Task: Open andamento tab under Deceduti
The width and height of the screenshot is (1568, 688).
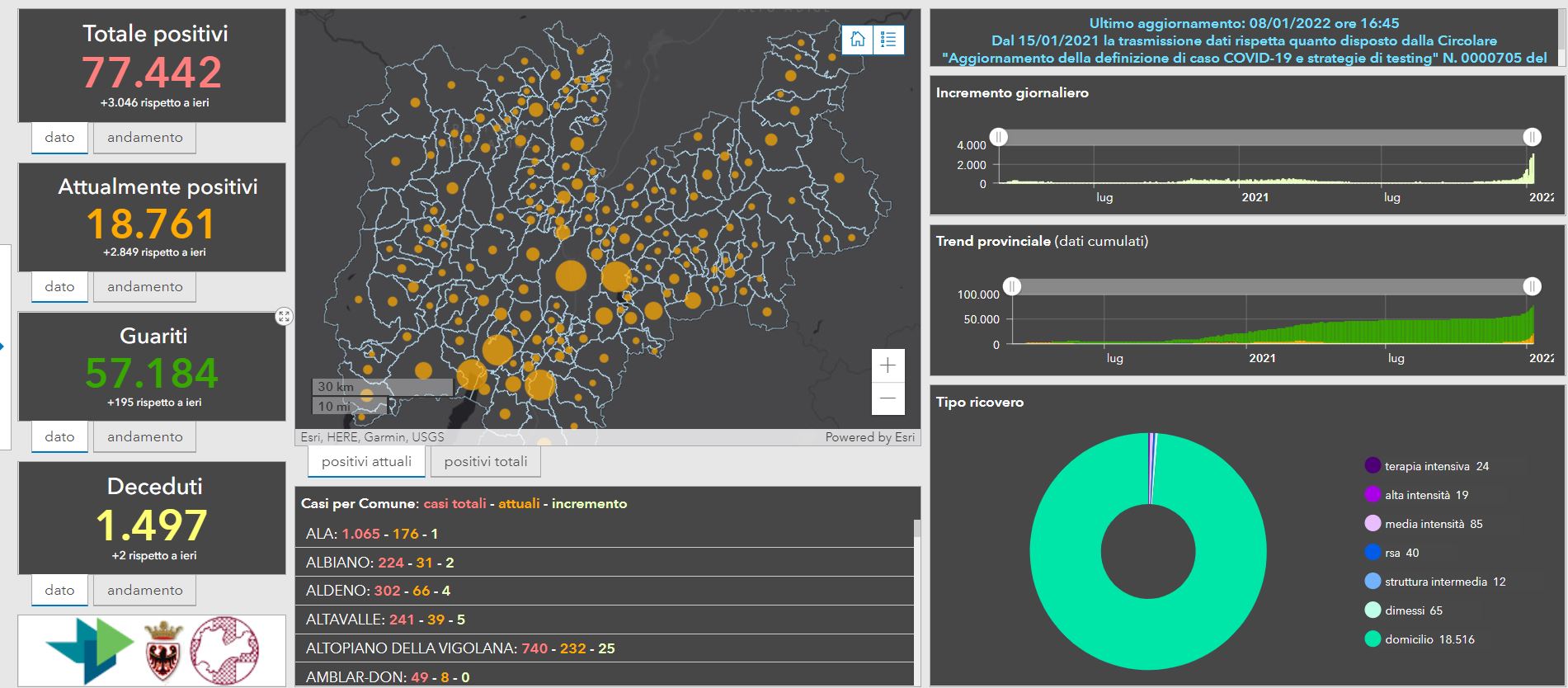Action: pyautogui.click(x=145, y=591)
